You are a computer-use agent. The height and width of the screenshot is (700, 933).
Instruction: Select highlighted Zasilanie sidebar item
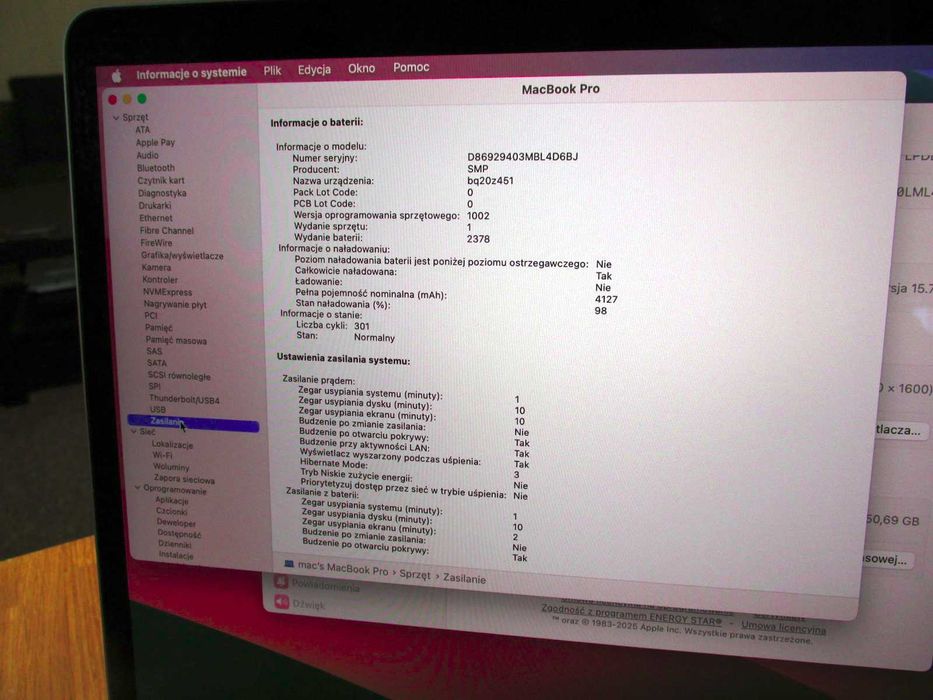[193, 423]
